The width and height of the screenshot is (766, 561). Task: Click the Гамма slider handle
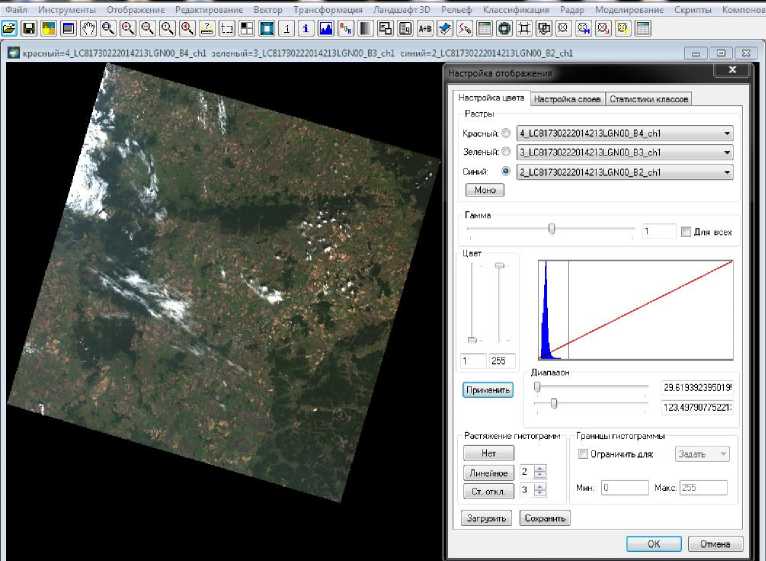pyautogui.click(x=552, y=229)
